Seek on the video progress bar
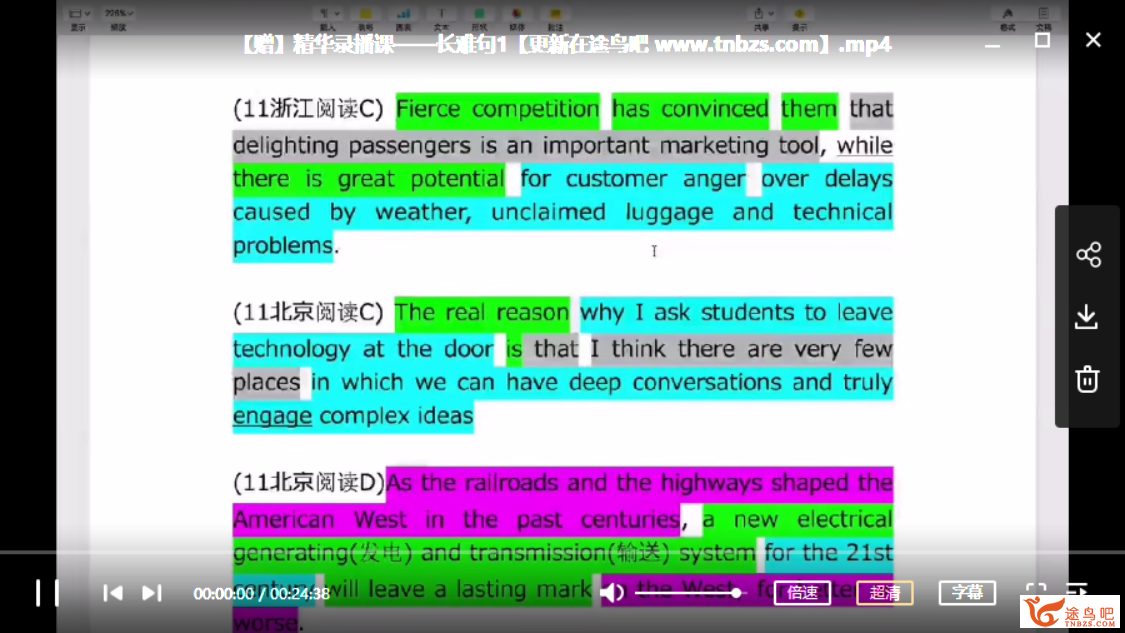Viewport: 1125px width, 633px height. 562,552
